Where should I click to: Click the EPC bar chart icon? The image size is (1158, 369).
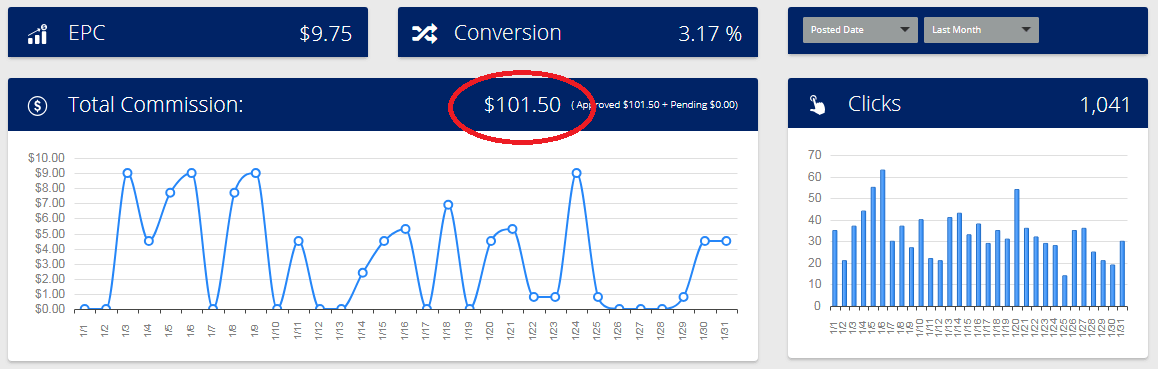click(37, 34)
